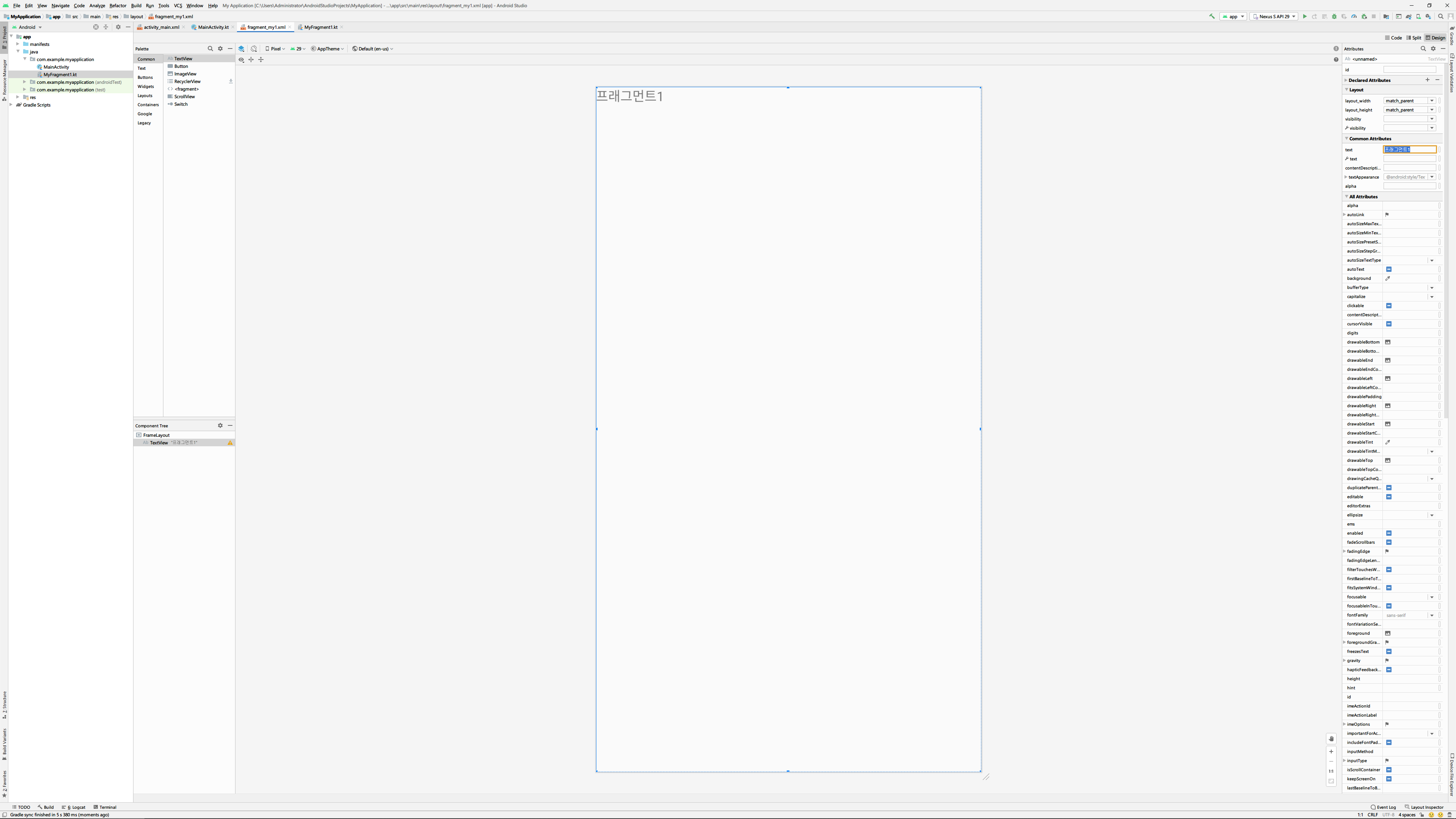
Task: Click the warning icon beside TextView in Component Tree
Action: coord(230,442)
